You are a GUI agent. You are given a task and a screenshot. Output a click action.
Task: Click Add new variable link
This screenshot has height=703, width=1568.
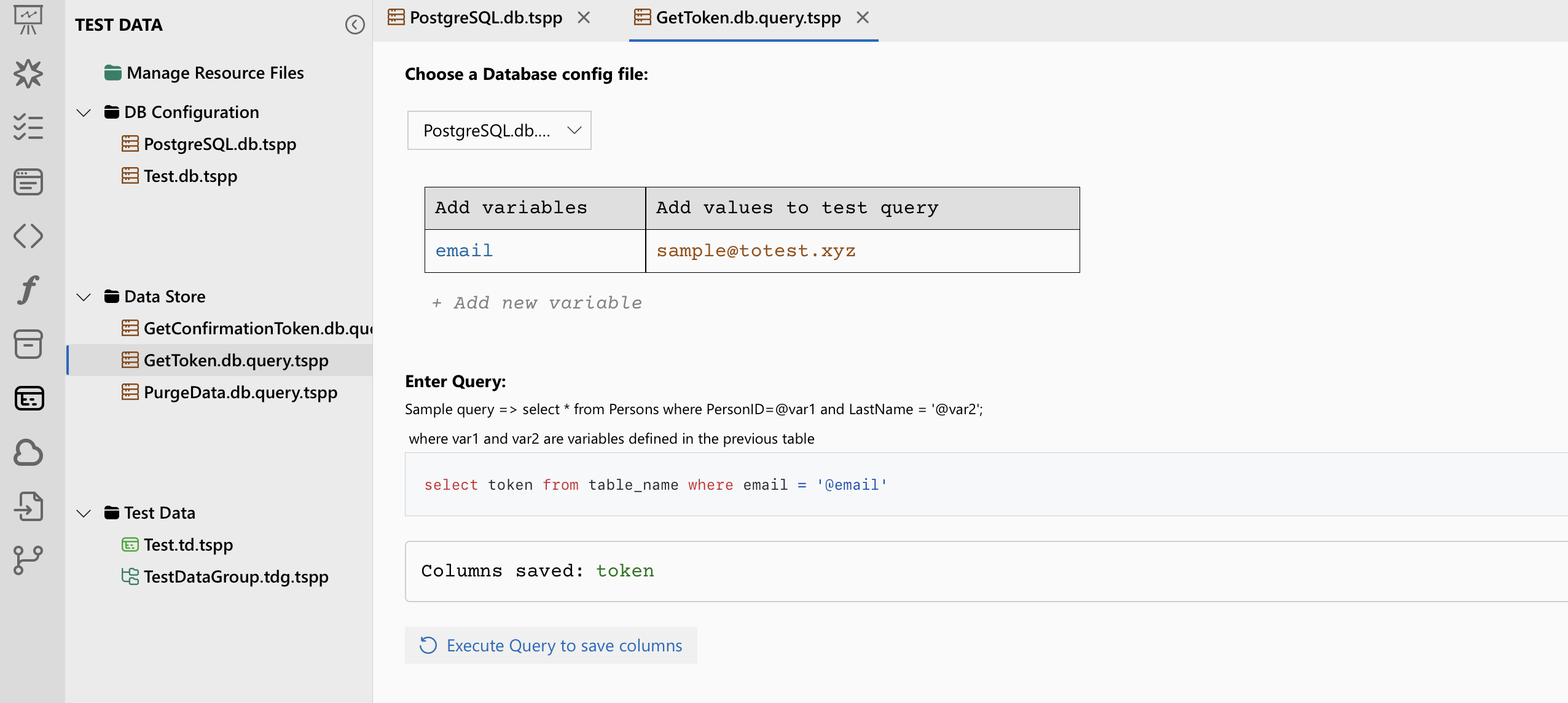point(537,302)
